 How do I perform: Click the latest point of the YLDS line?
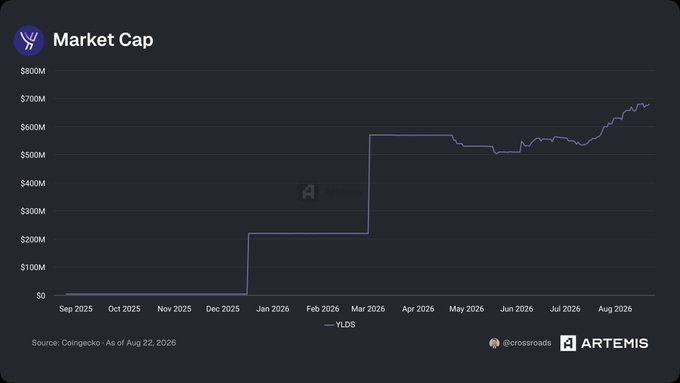pyautogui.click(x=649, y=105)
